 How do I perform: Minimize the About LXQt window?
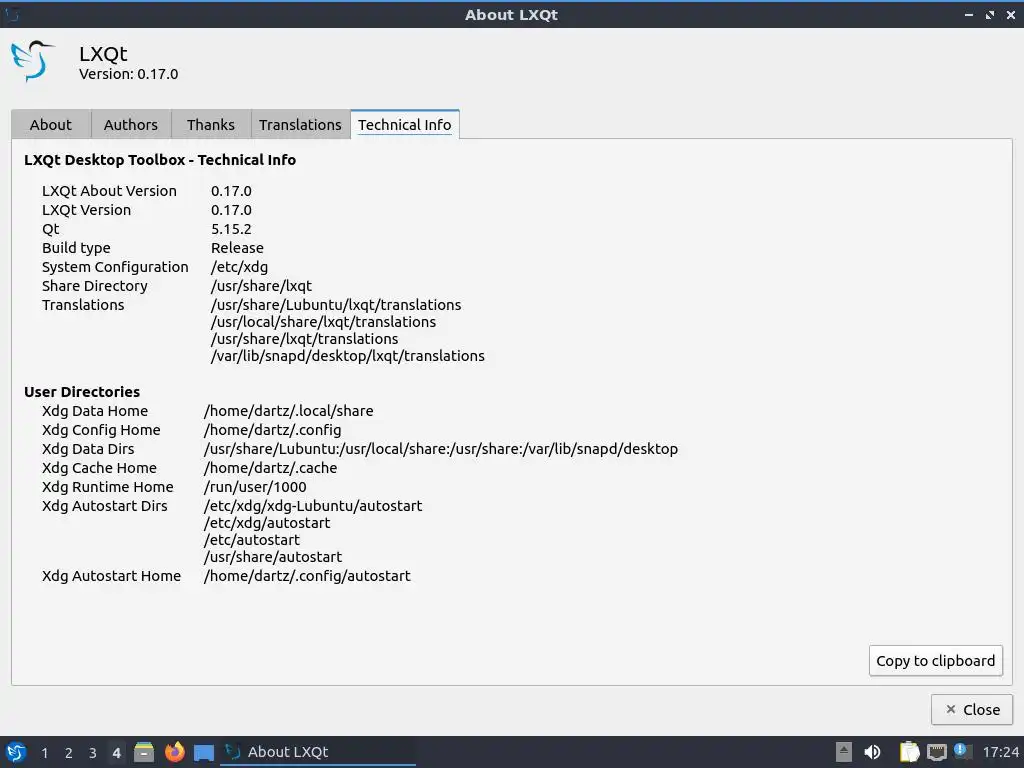(968, 14)
